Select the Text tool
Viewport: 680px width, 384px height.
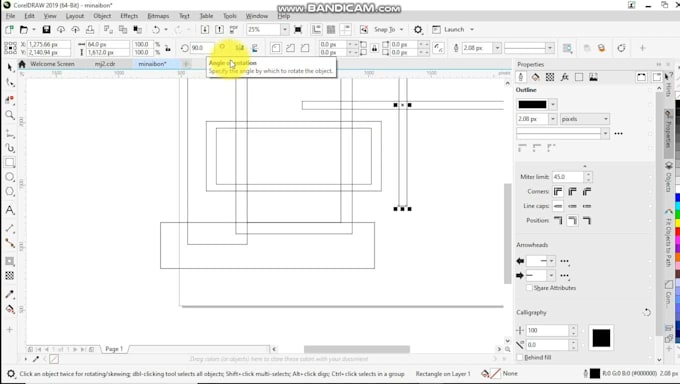click(x=10, y=210)
